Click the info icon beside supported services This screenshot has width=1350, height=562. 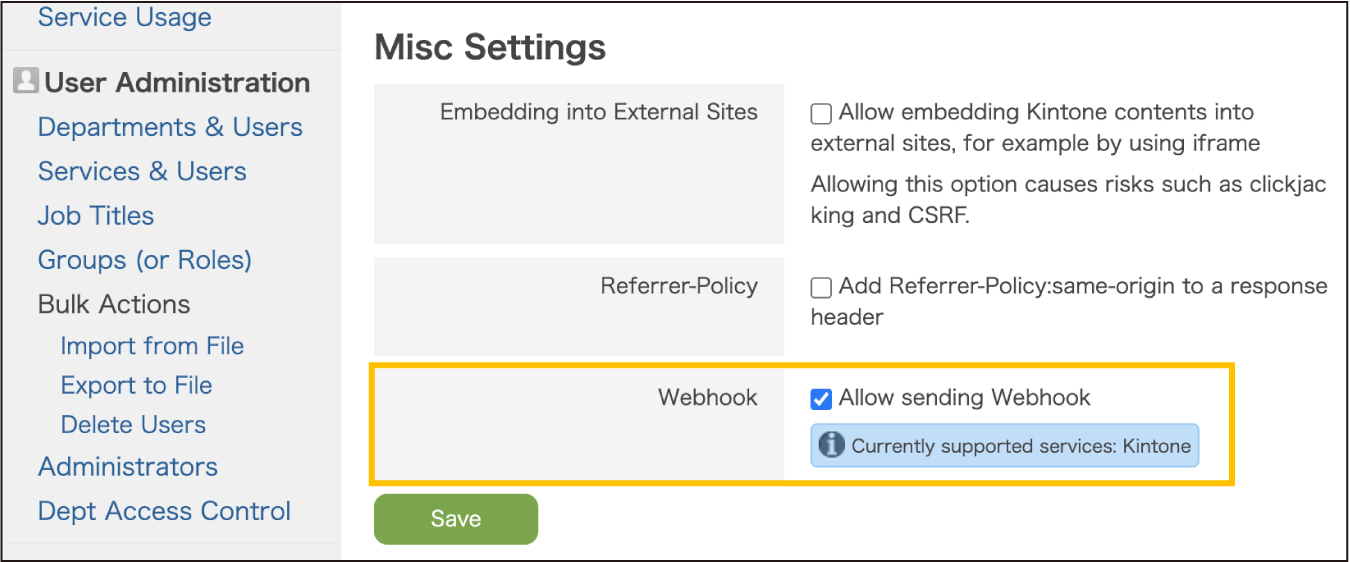click(831, 445)
